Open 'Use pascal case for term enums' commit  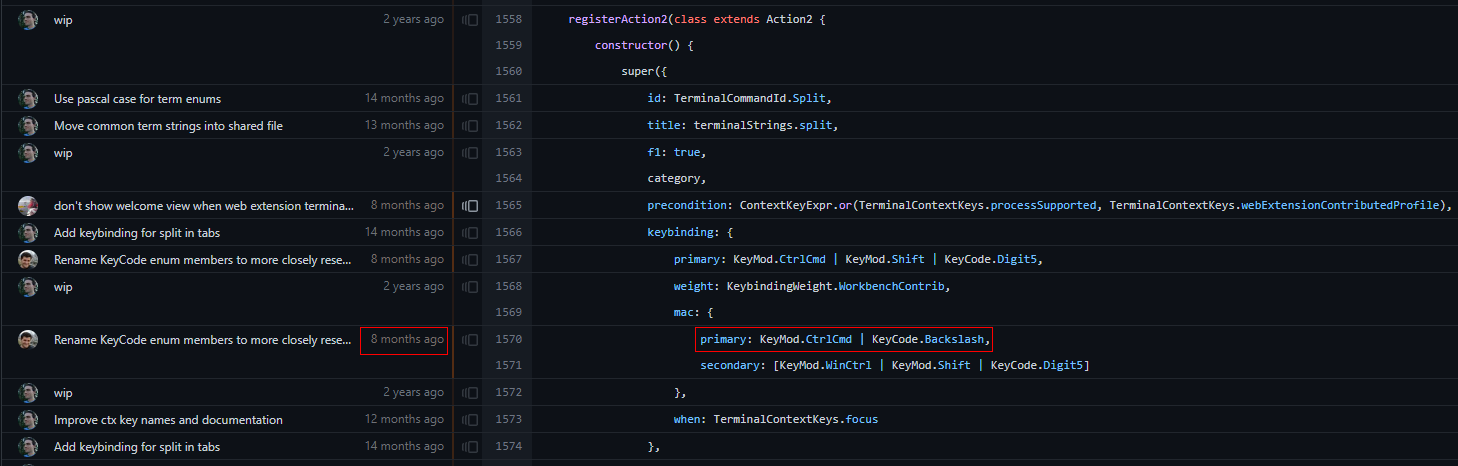(x=138, y=99)
